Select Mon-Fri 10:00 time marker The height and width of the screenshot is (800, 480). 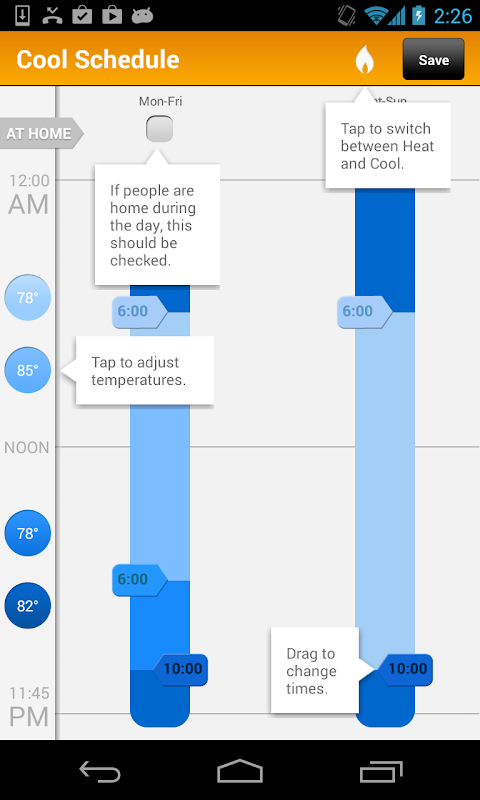[x=180, y=669]
